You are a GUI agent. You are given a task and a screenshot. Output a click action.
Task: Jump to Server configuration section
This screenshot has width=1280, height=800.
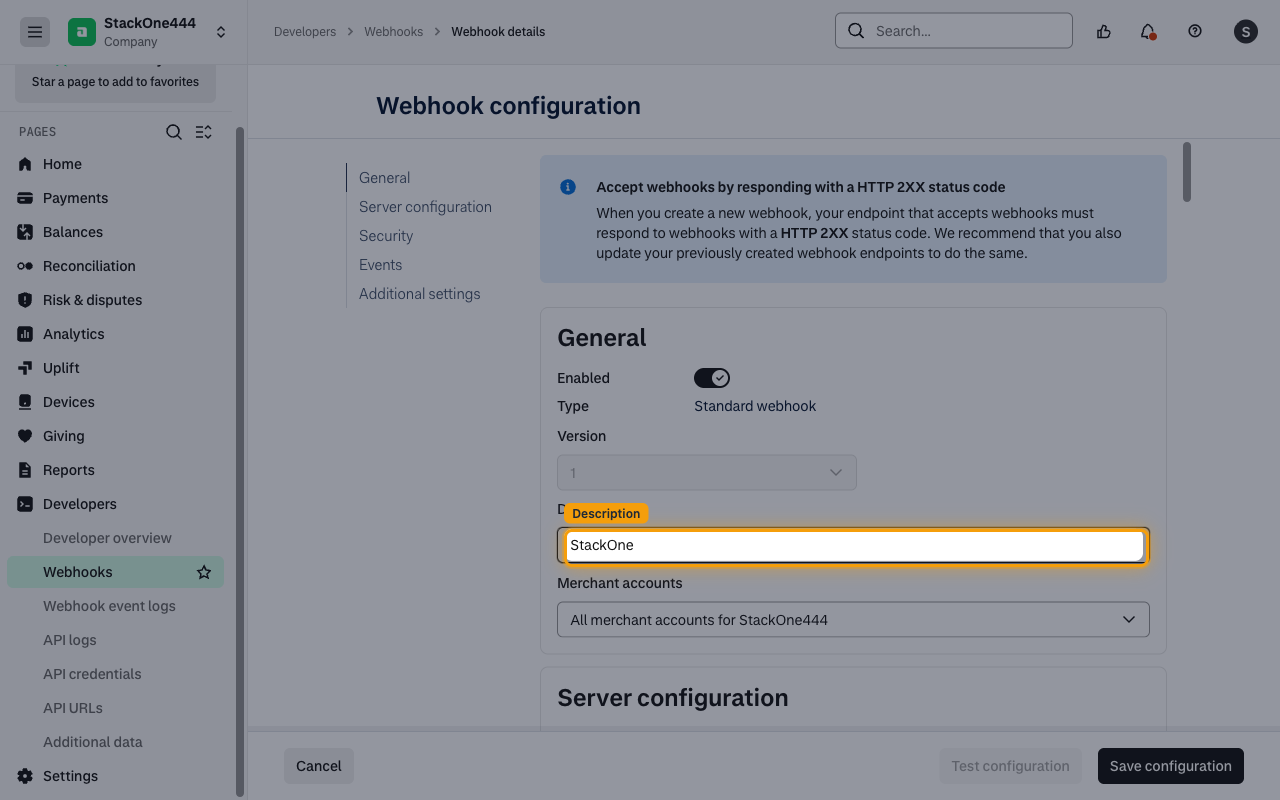[425, 207]
